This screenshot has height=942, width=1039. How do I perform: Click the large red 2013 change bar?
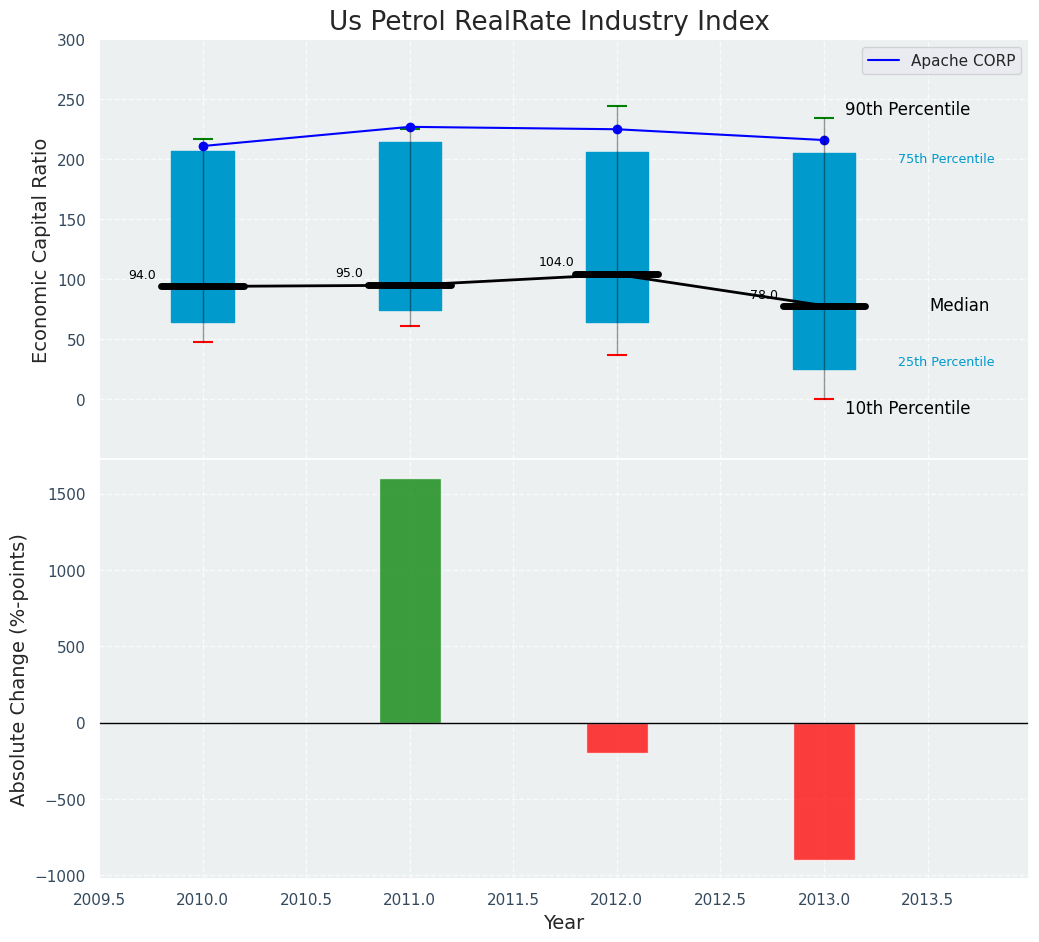coord(824,790)
